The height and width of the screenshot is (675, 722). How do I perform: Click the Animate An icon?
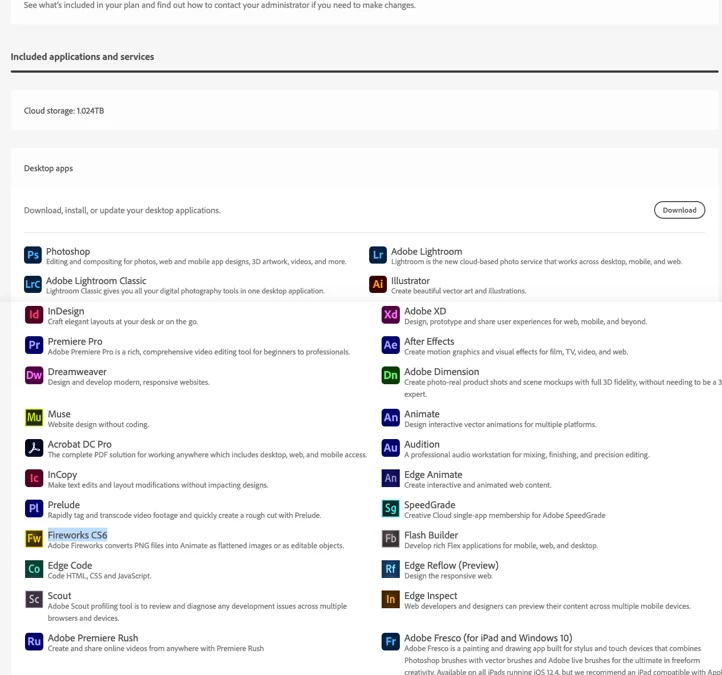tap(390, 418)
